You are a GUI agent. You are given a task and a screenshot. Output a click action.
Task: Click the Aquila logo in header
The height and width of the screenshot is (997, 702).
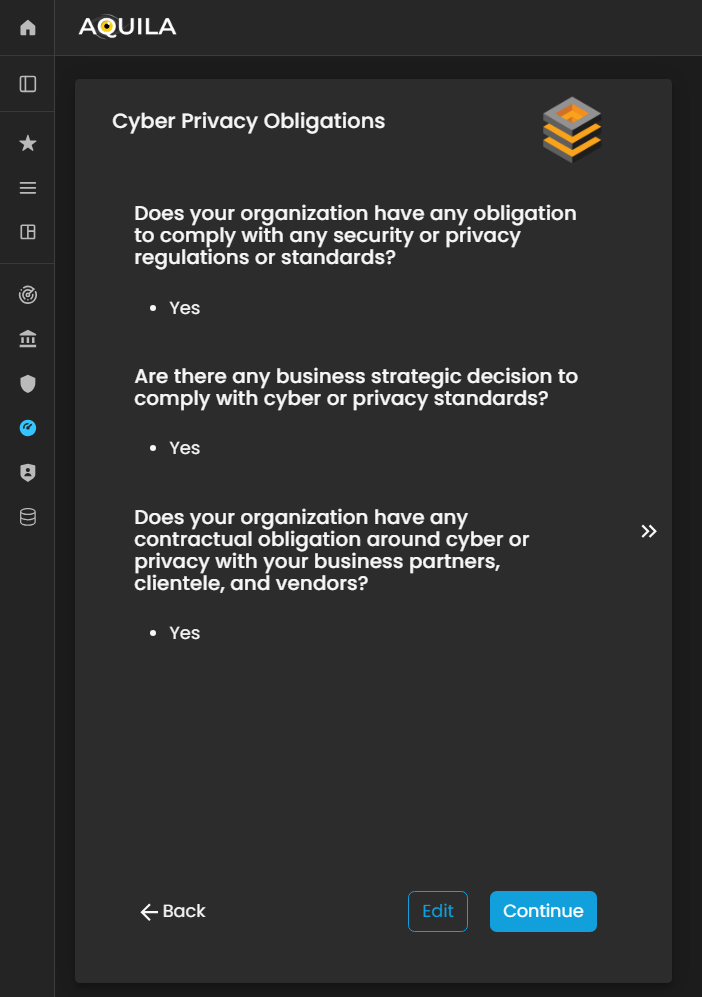(127, 27)
